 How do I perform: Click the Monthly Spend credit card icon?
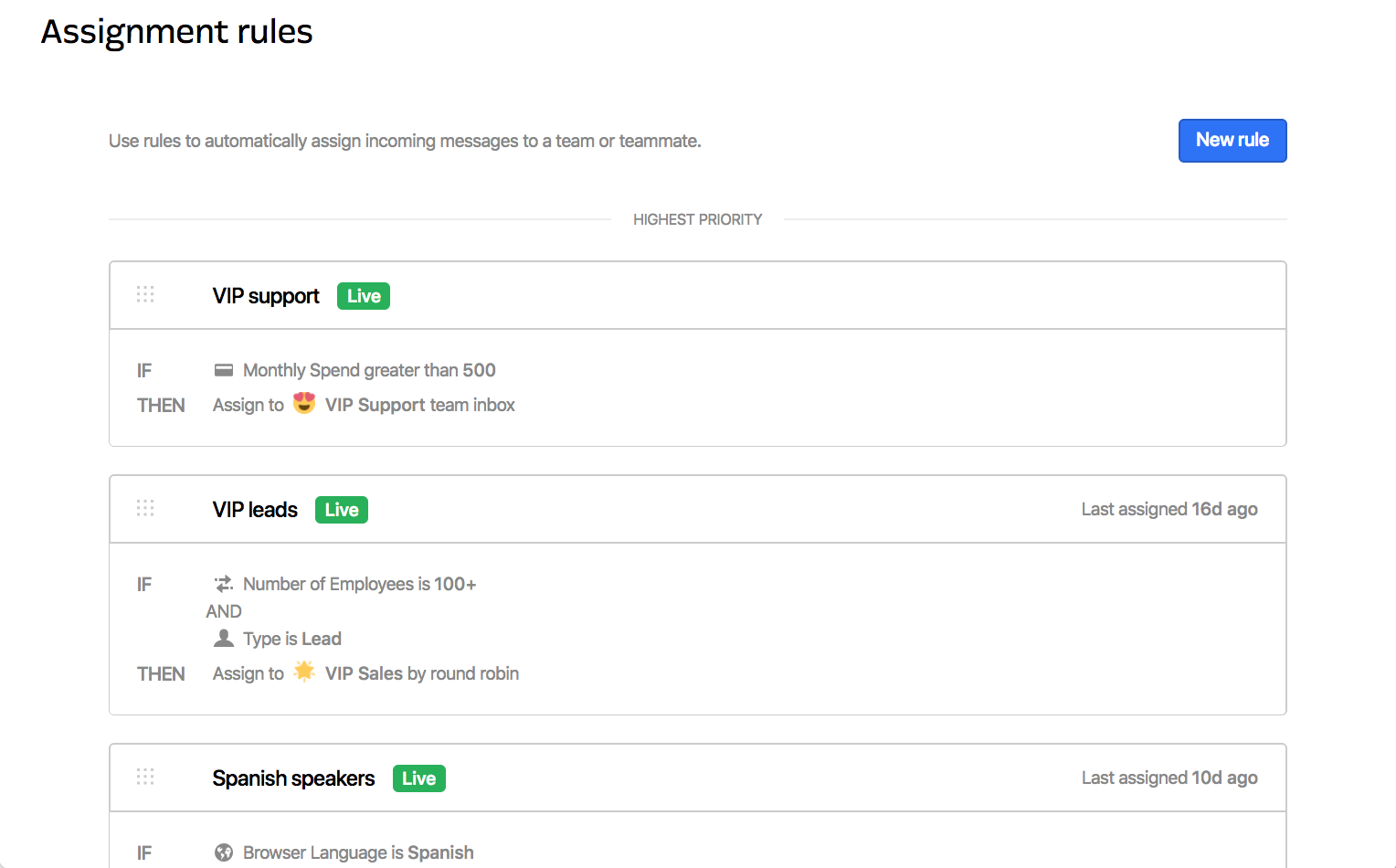tap(224, 370)
